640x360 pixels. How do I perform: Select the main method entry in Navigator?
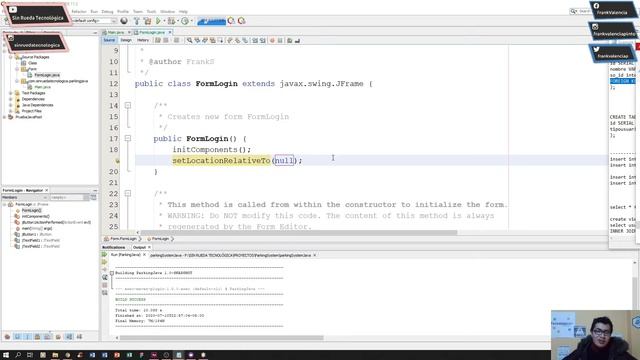tap(37, 229)
